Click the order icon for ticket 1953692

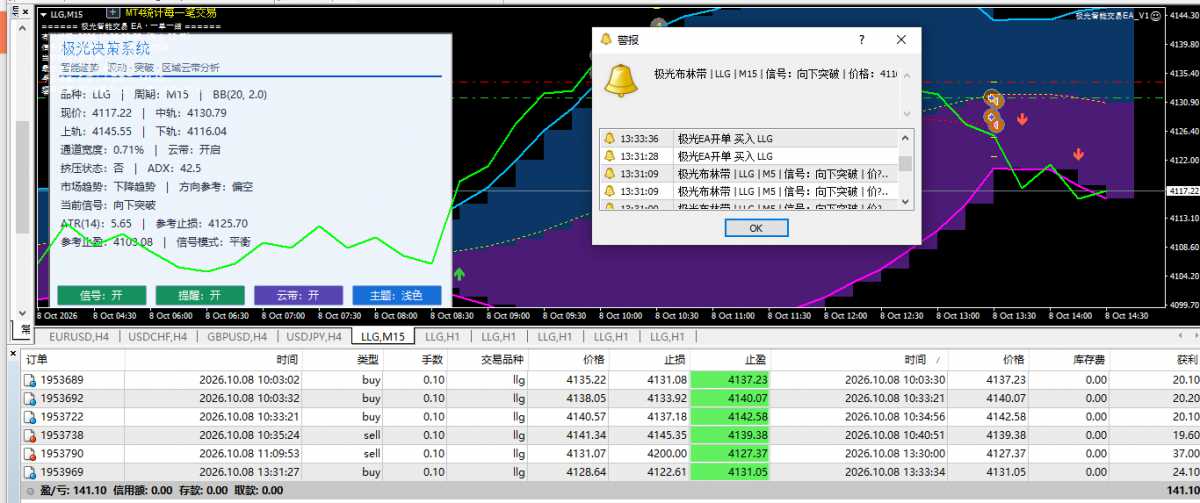30,398
